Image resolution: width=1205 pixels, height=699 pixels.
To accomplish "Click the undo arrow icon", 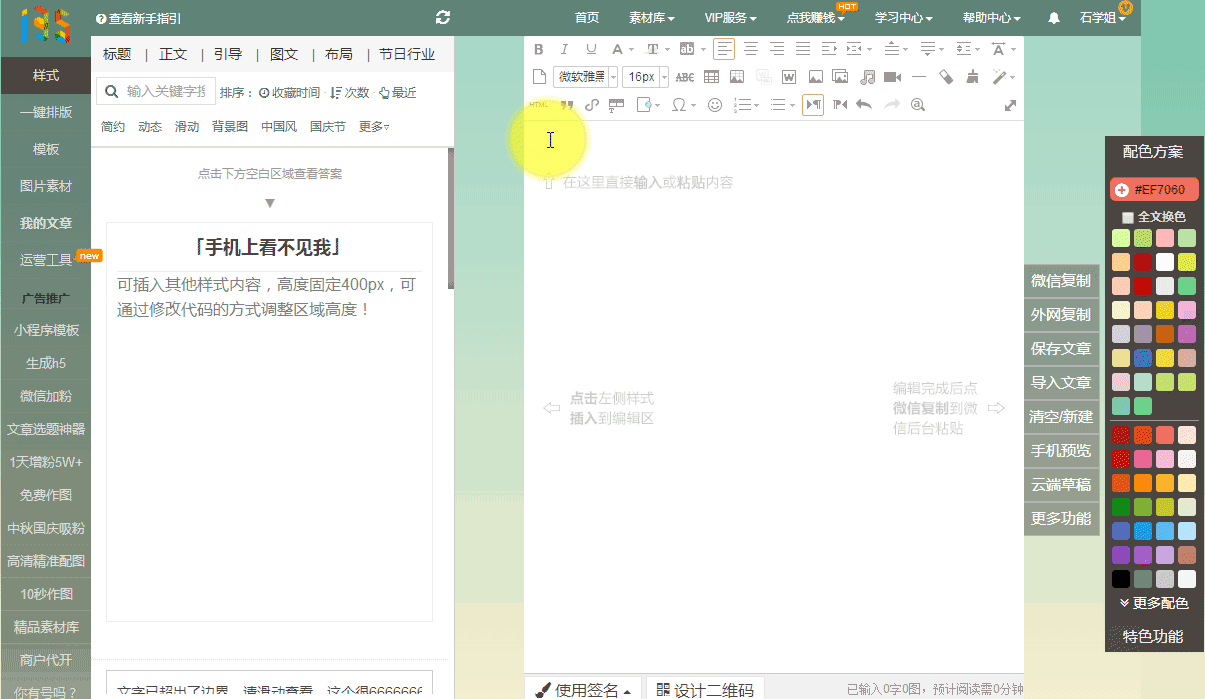I will coord(865,105).
